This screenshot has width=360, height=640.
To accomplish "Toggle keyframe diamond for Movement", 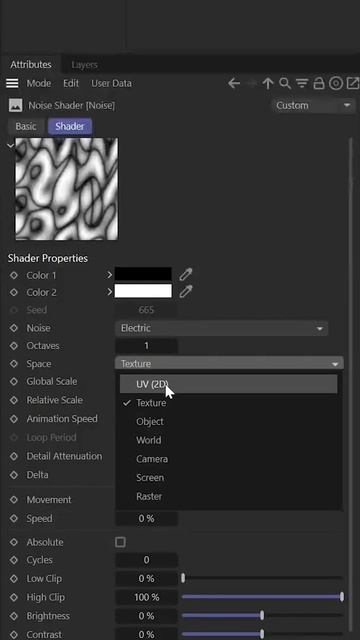I will [x=14, y=500].
